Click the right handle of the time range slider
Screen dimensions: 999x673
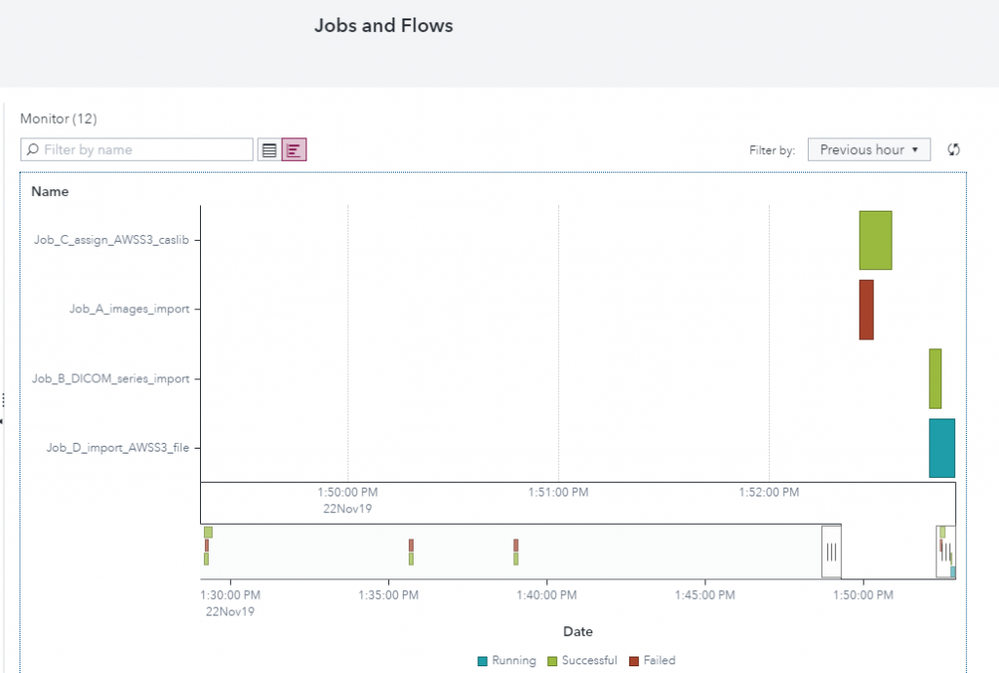945,552
